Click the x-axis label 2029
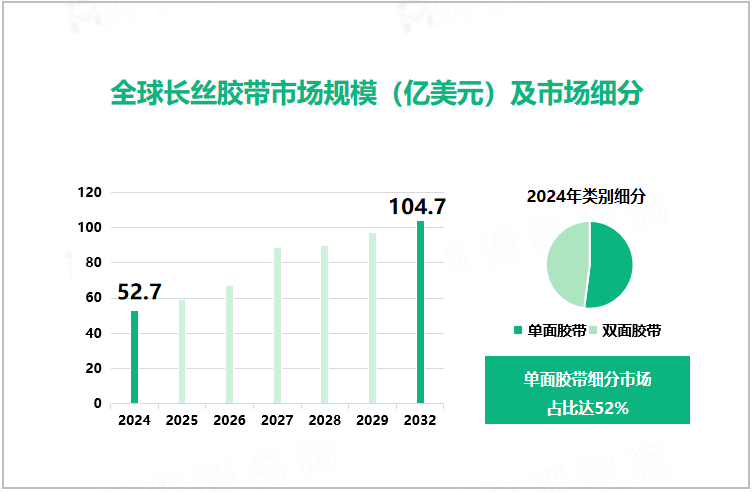The height and width of the screenshot is (492, 752). point(372,420)
